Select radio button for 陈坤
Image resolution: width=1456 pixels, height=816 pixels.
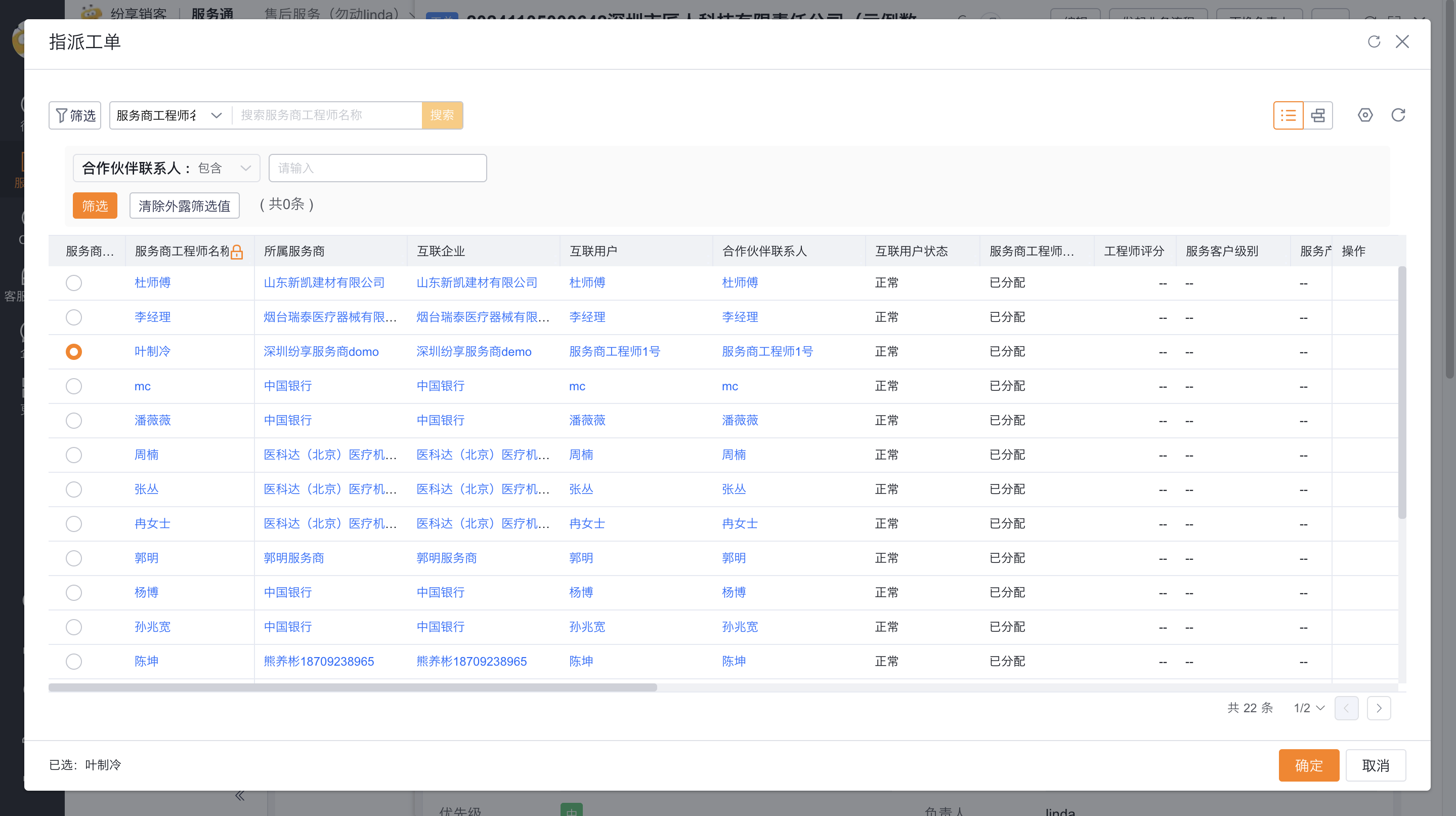[73, 661]
